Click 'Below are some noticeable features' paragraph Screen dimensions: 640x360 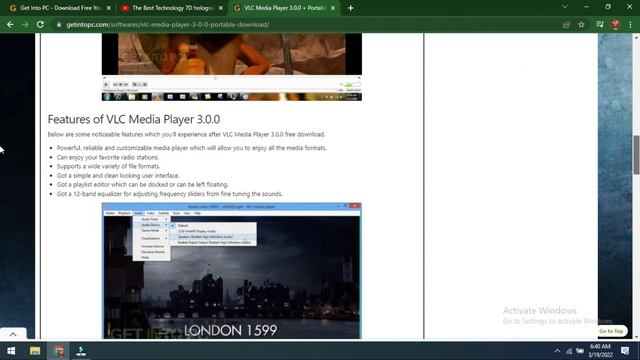click(186, 134)
